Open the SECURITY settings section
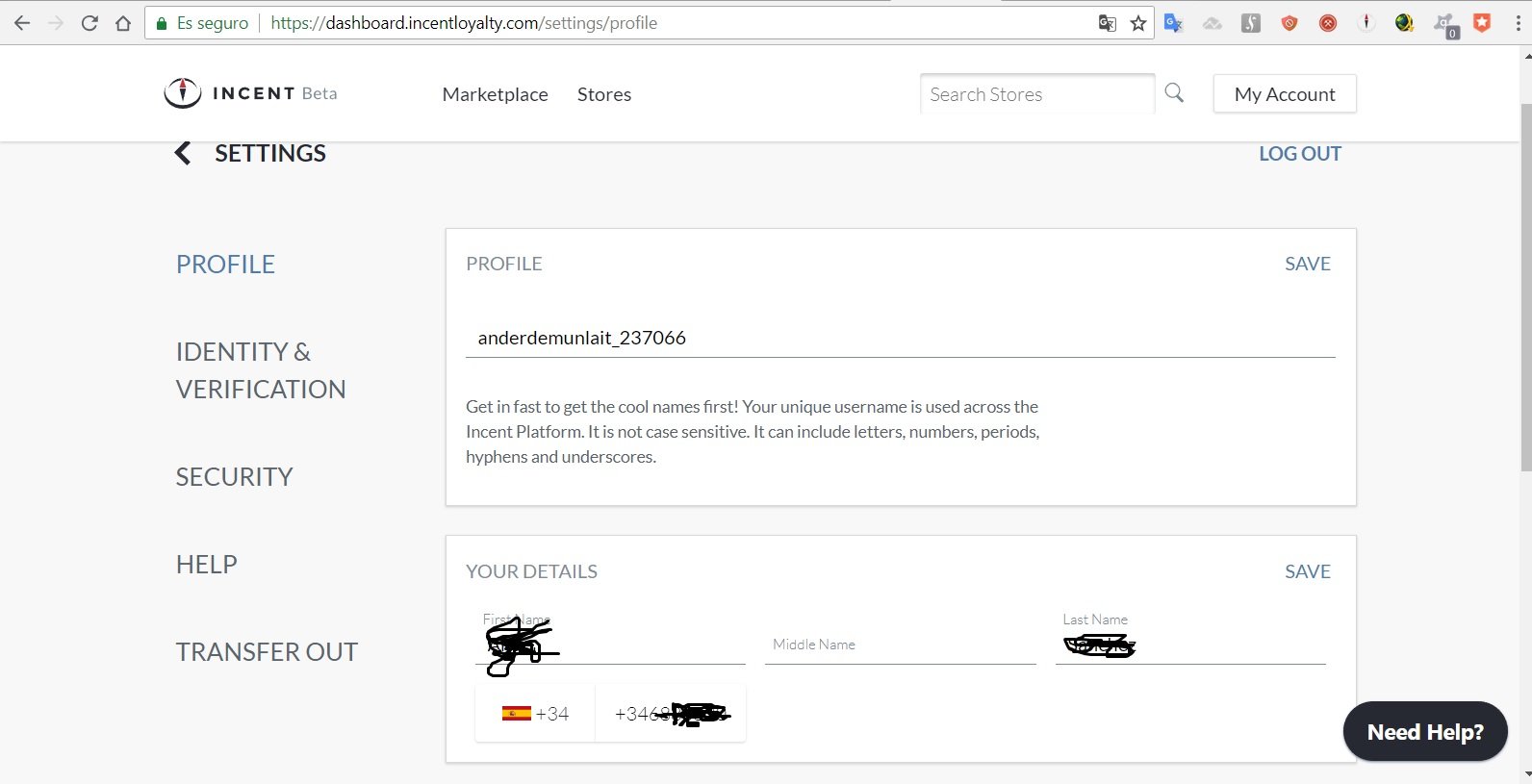This screenshot has width=1532, height=784. (x=234, y=477)
